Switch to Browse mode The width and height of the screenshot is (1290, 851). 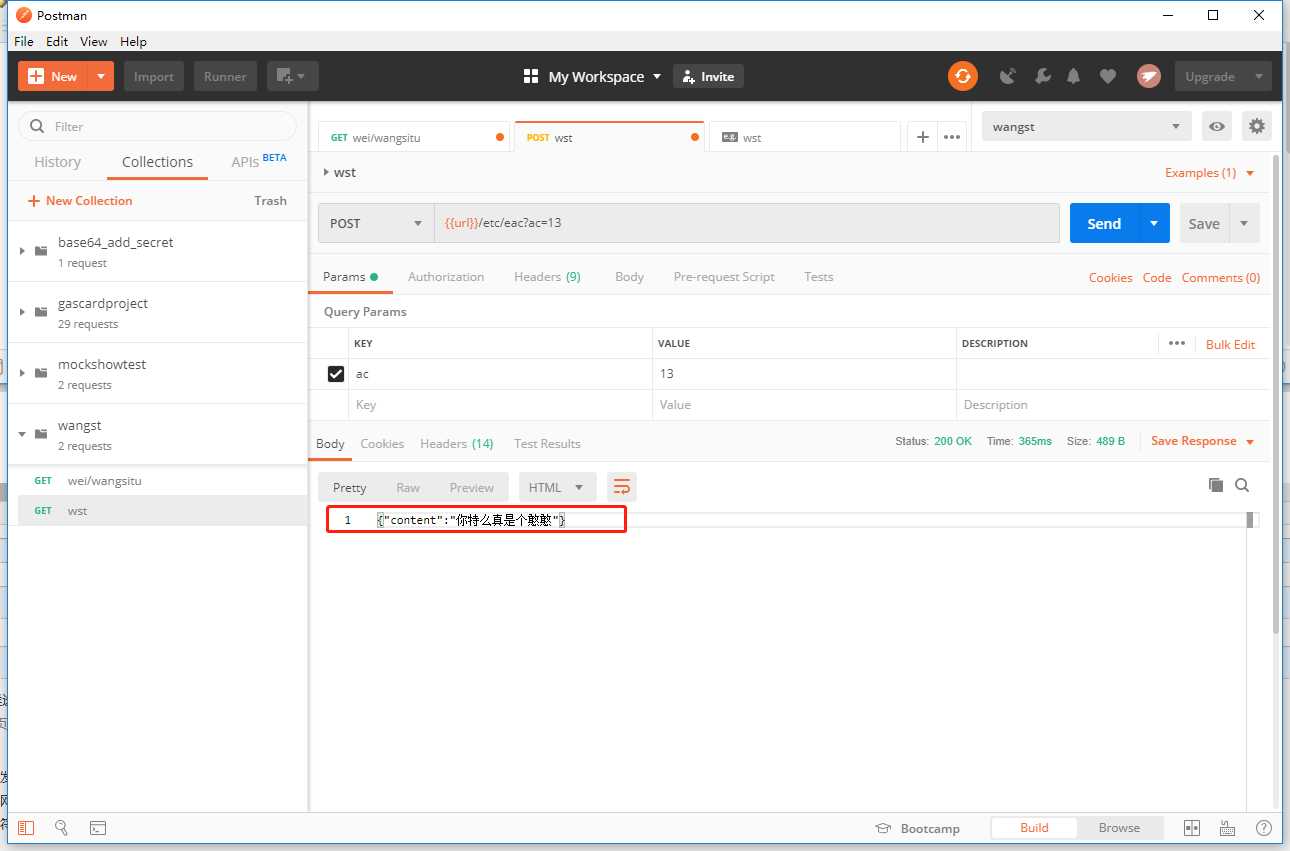click(1119, 828)
